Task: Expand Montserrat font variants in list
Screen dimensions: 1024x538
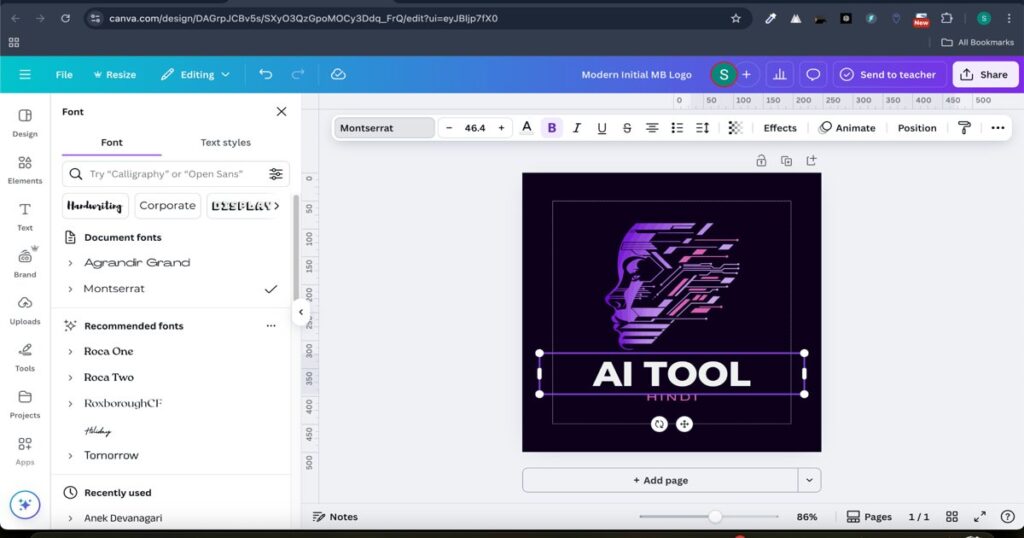Action: (x=71, y=289)
